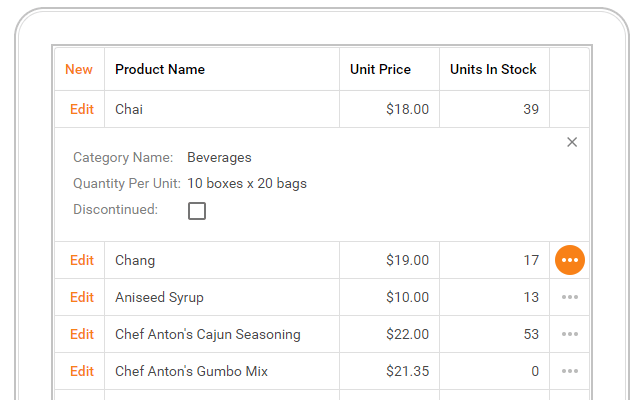The width and height of the screenshot is (640, 400).
Task: Click ellipsis icon for Chef Anton's Cajun Seasoning
Action: (x=570, y=334)
